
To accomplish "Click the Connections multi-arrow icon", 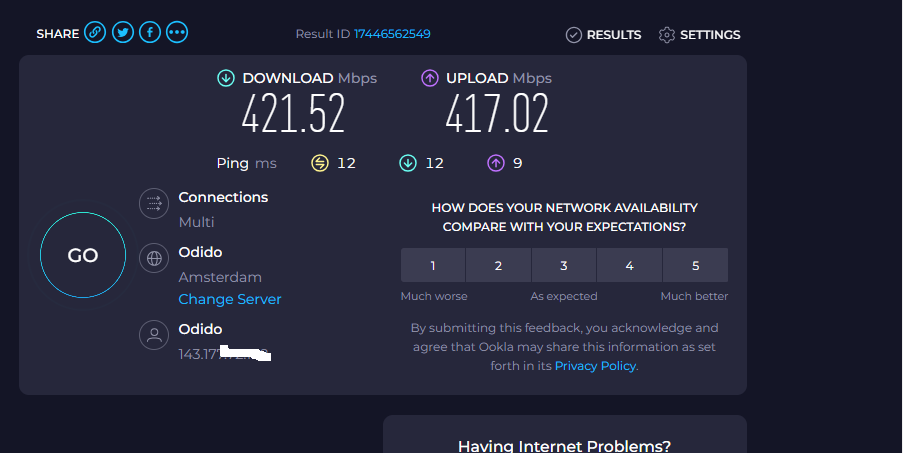I will point(154,203).
